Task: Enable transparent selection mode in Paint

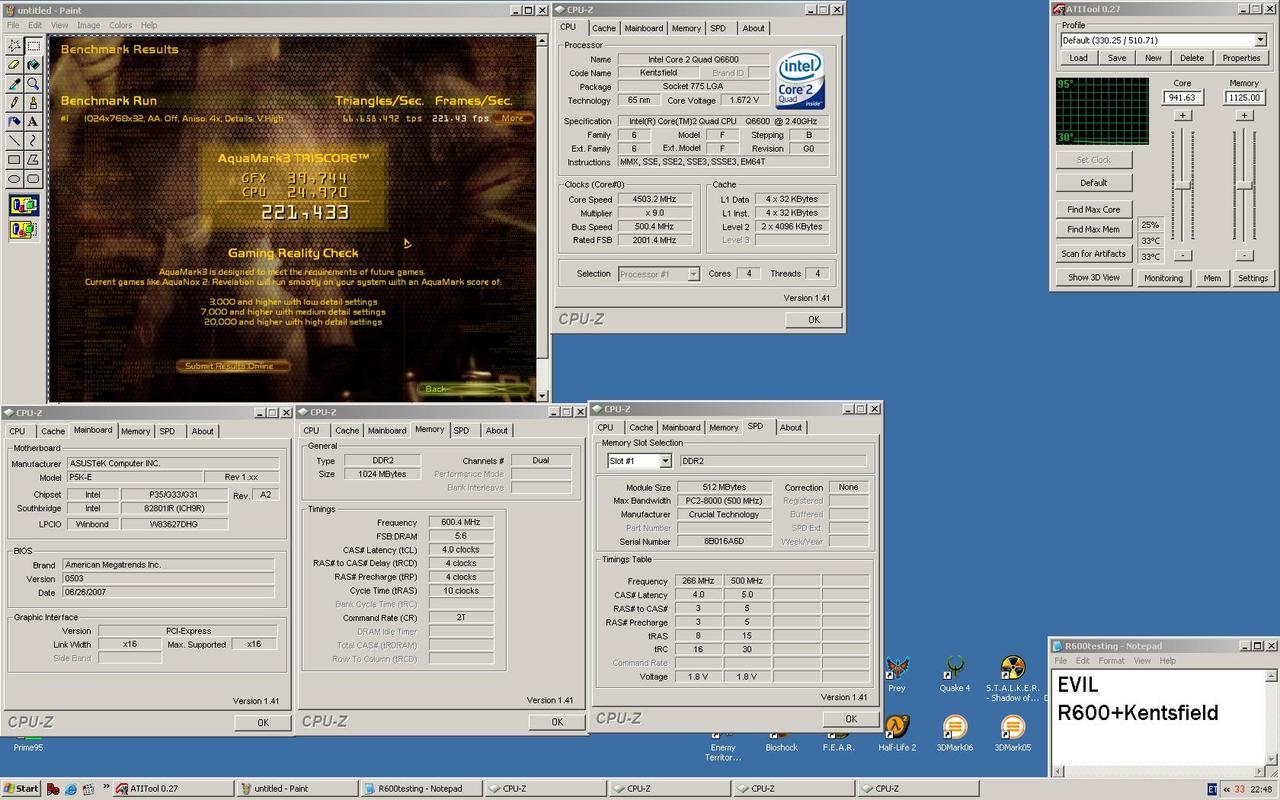Action: [x=24, y=230]
